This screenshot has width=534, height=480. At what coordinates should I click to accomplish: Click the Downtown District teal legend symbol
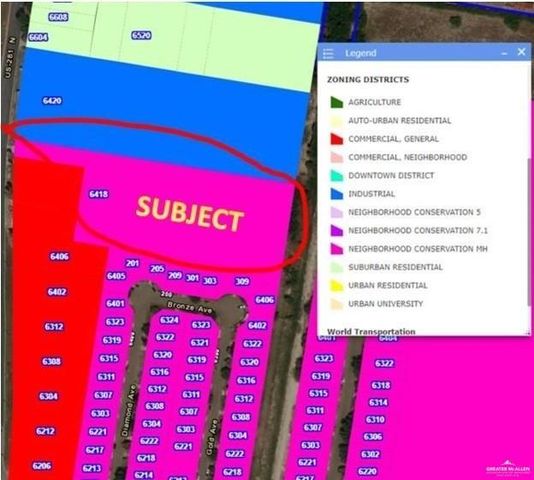tap(336, 176)
